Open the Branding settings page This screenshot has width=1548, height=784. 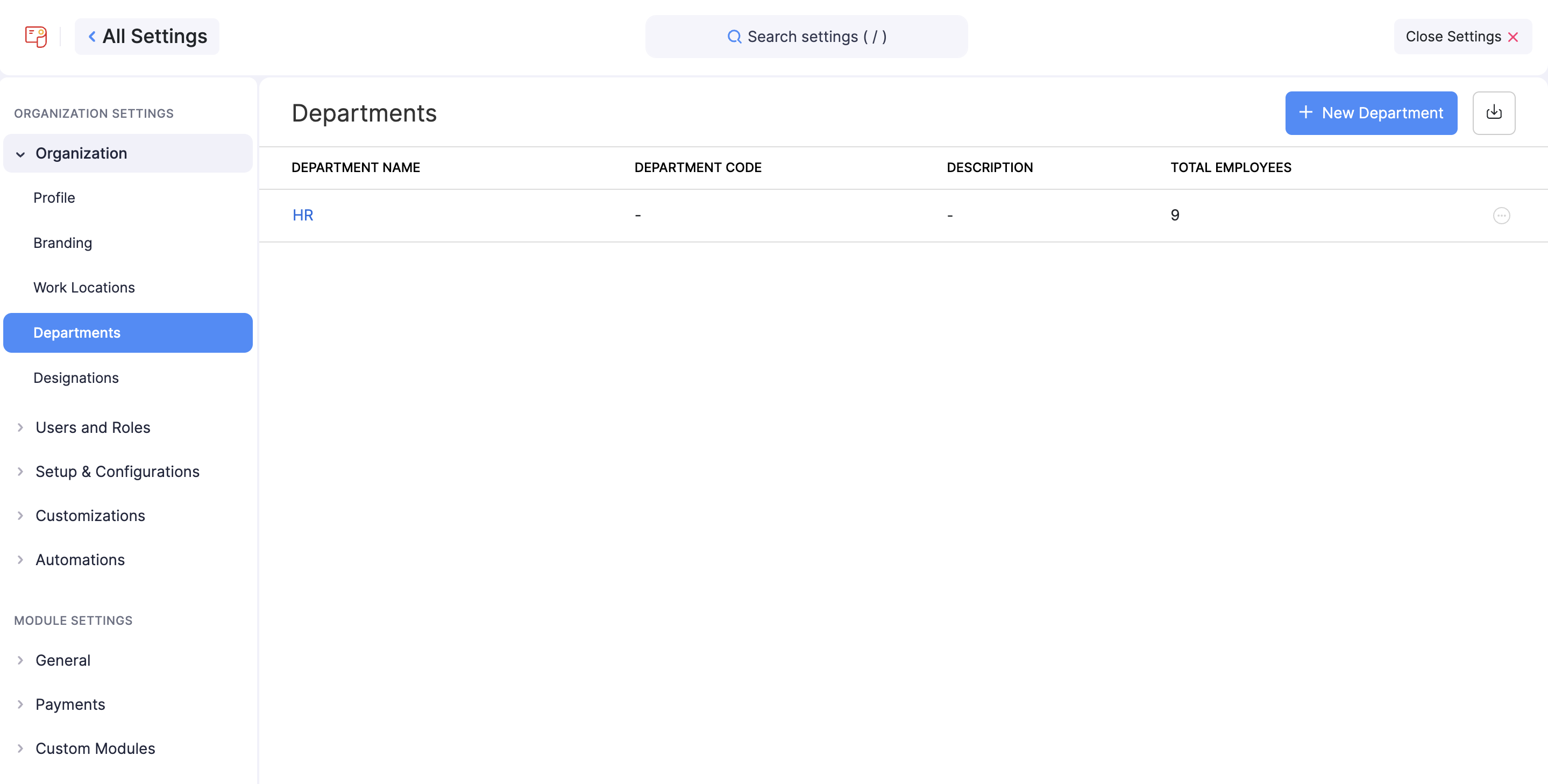pos(62,243)
